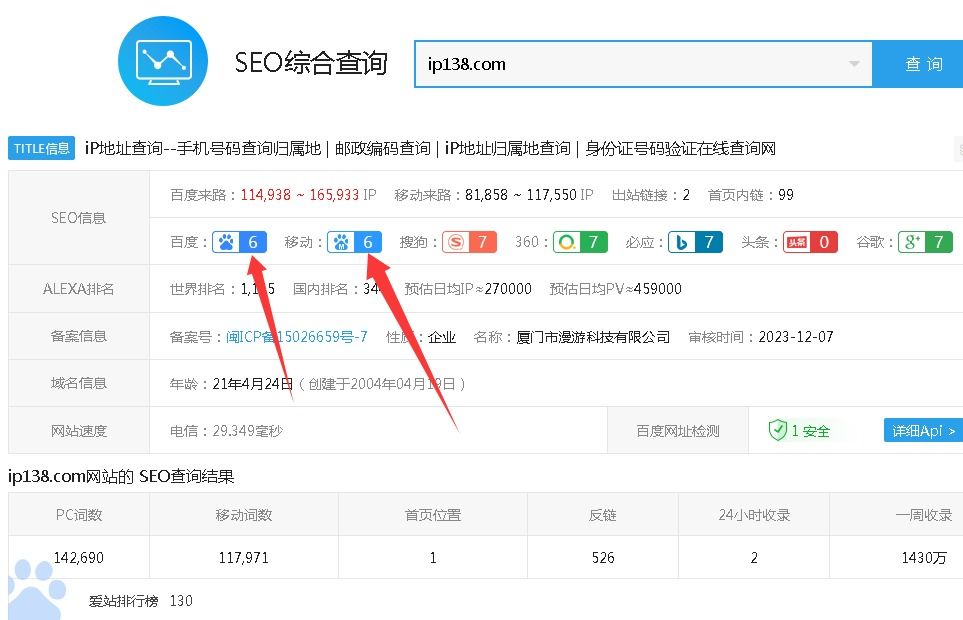Click the Baidu weight 6 badge

point(240,242)
